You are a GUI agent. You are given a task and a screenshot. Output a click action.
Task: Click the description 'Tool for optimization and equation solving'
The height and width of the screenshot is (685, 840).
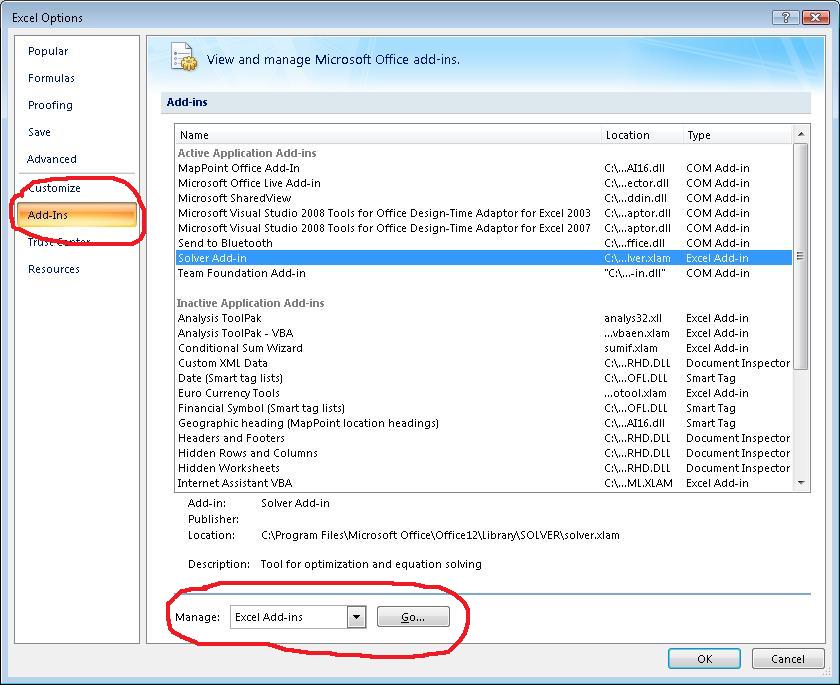(x=371, y=564)
